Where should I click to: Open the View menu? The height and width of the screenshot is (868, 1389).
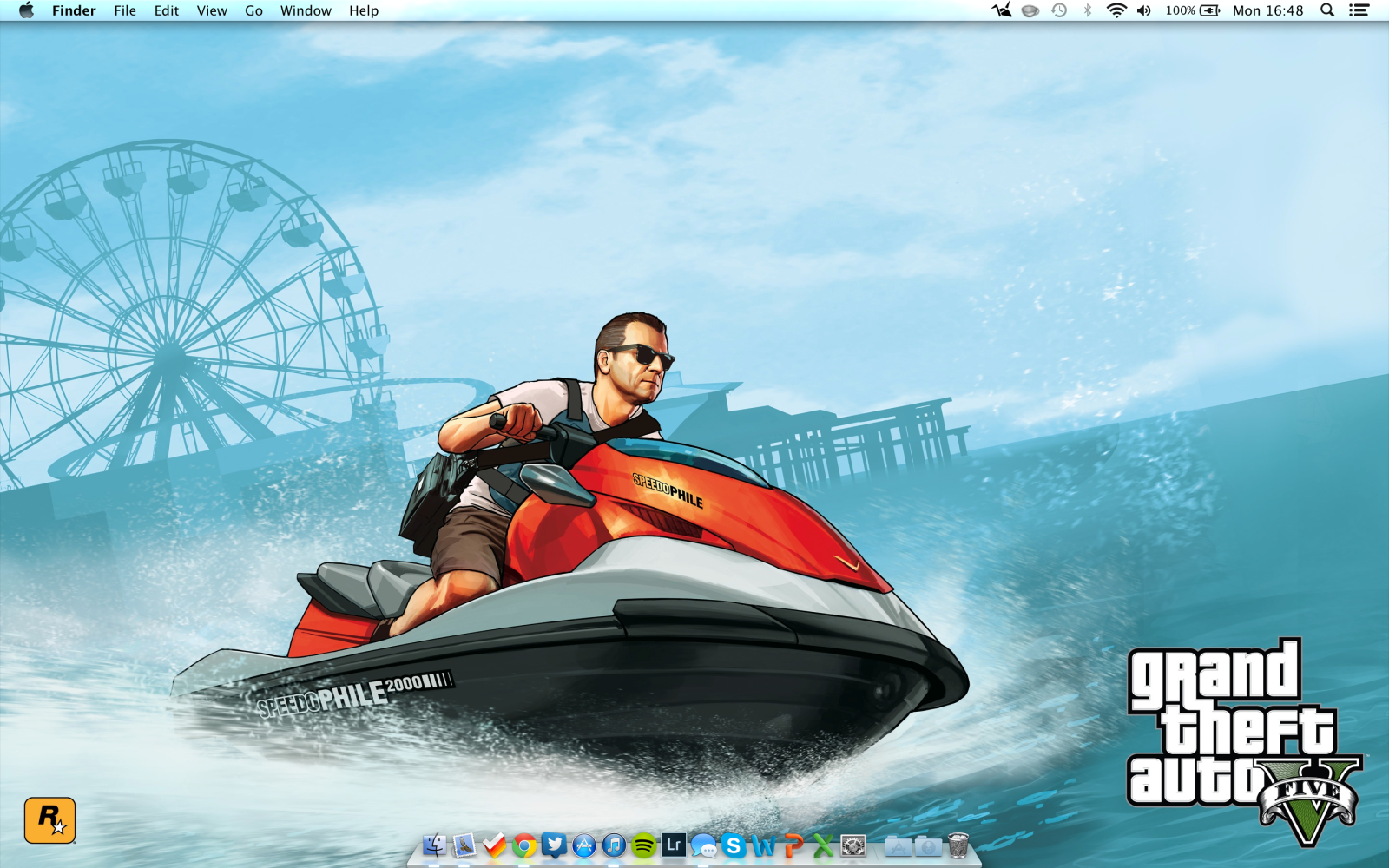point(212,10)
